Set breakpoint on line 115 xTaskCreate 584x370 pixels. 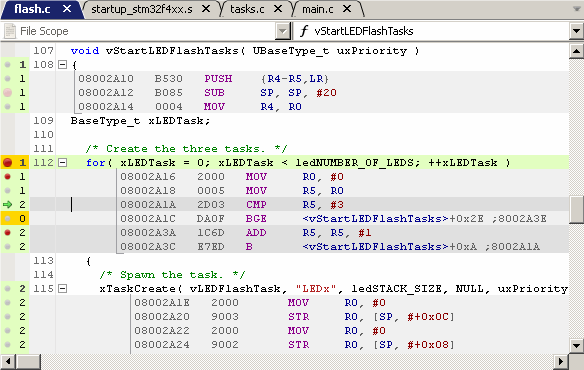(7, 289)
